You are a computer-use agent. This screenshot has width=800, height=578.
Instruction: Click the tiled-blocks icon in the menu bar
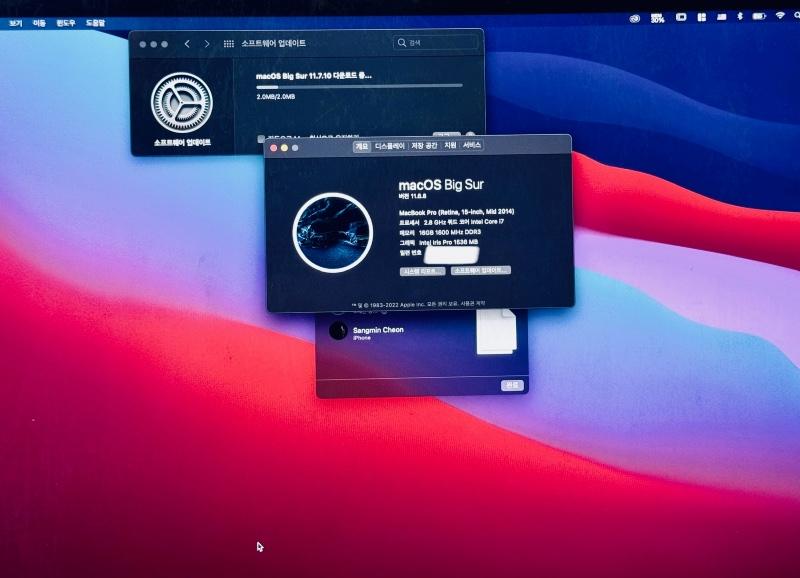(x=702, y=17)
